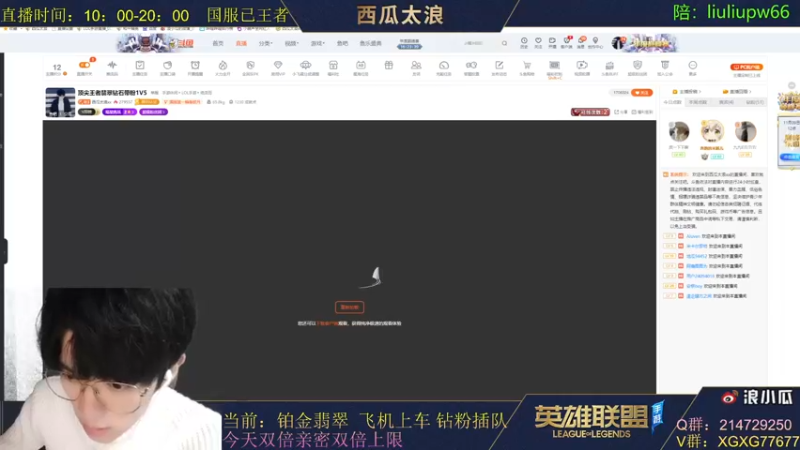The image size is (800, 450).
Task: Click the pie-shaped icon beside the task icon
Action: 167,65
